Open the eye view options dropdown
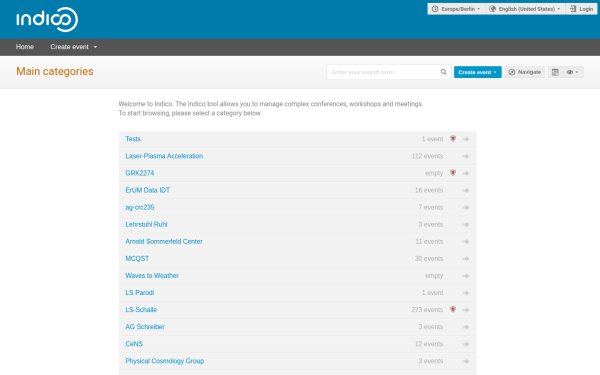This screenshot has height=375, width=600. coord(573,72)
